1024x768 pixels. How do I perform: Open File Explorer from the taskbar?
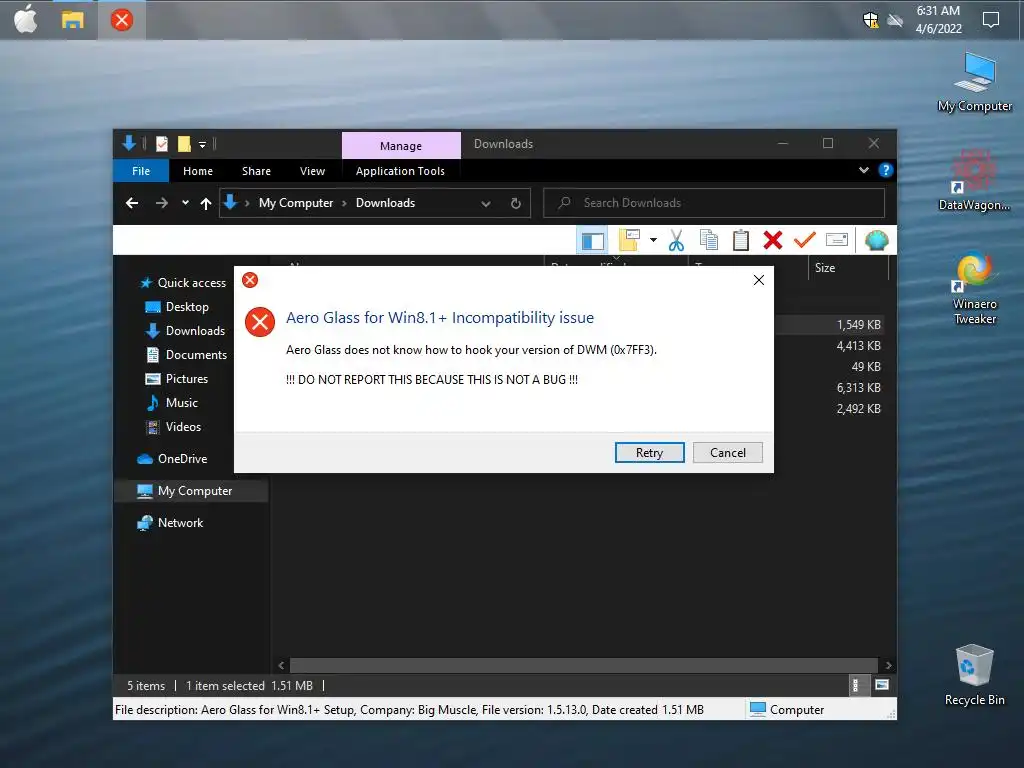(x=72, y=20)
